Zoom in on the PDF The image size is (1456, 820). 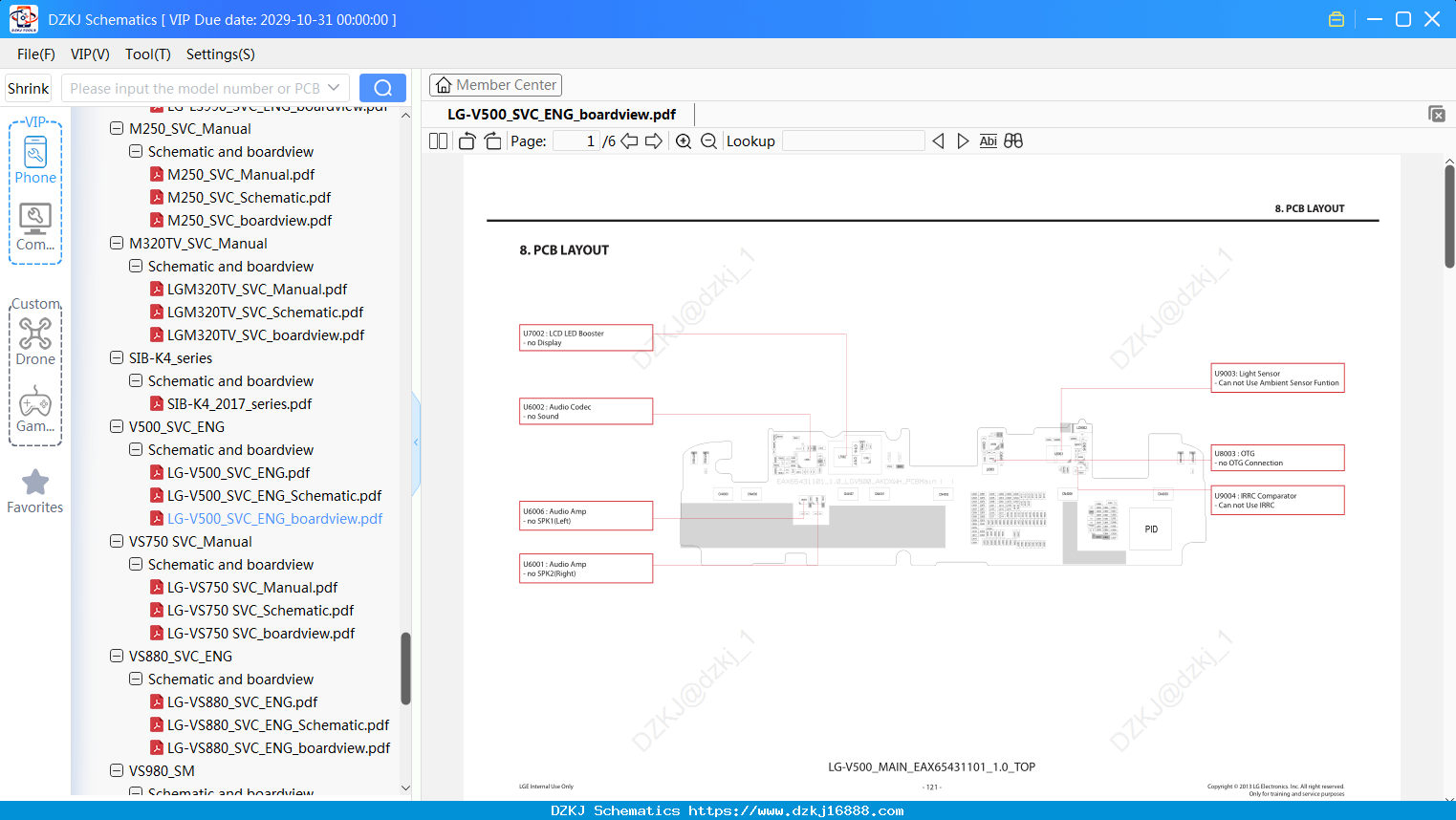pyautogui.click(x=684, y=141)
